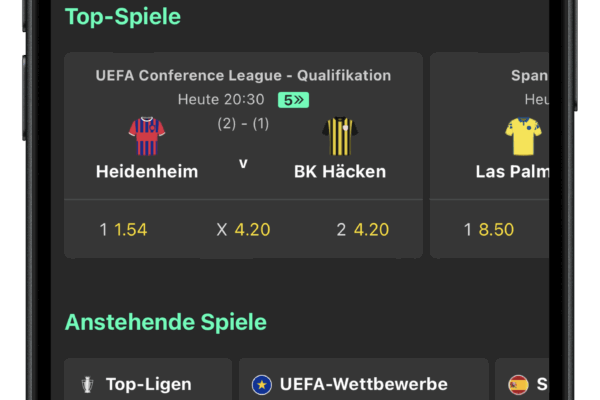Tap the (2) - (1) aggregate score
Viewport: 600px width, 400px height.
point(243,124)
